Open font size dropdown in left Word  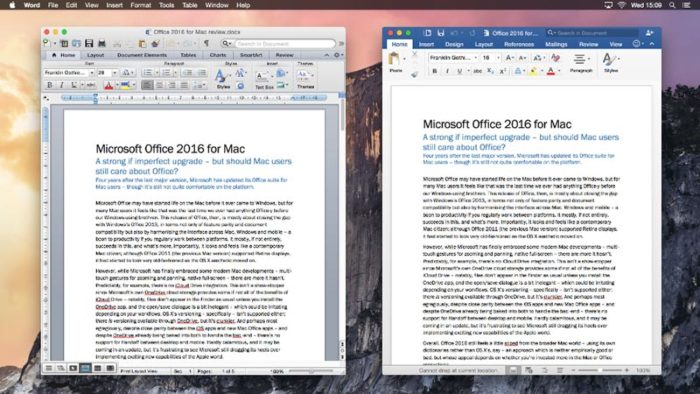115,72
